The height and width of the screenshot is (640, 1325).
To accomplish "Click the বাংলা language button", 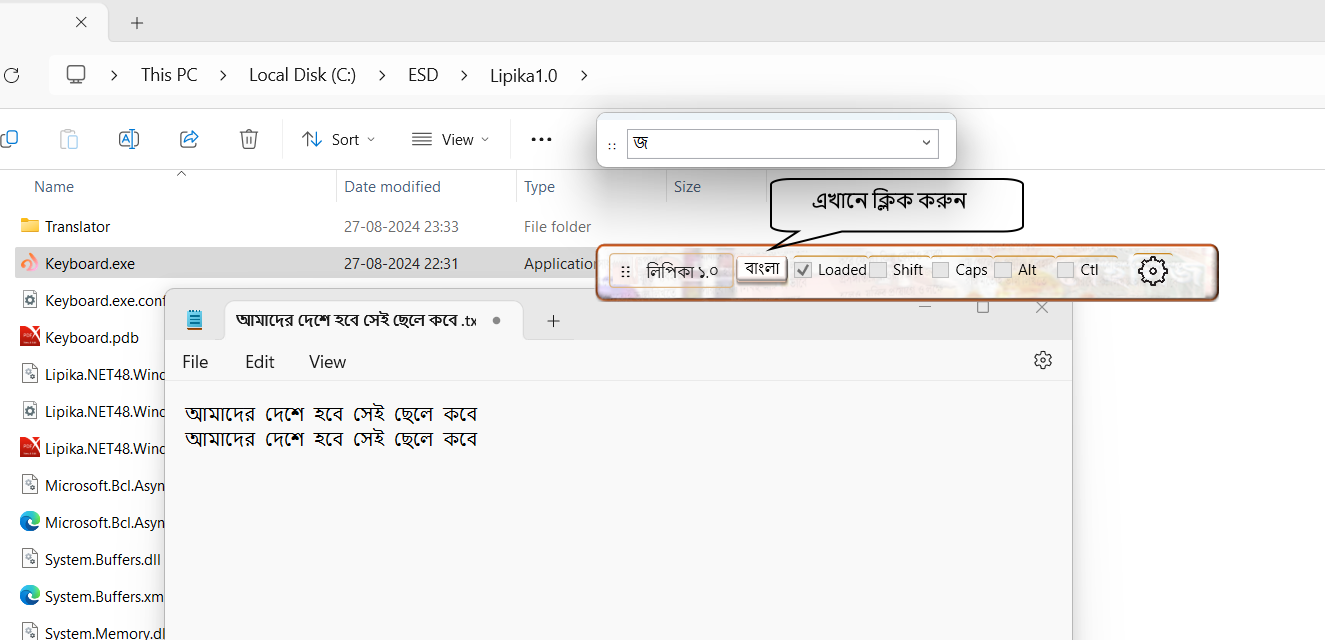I will click(x=762, y=269).
